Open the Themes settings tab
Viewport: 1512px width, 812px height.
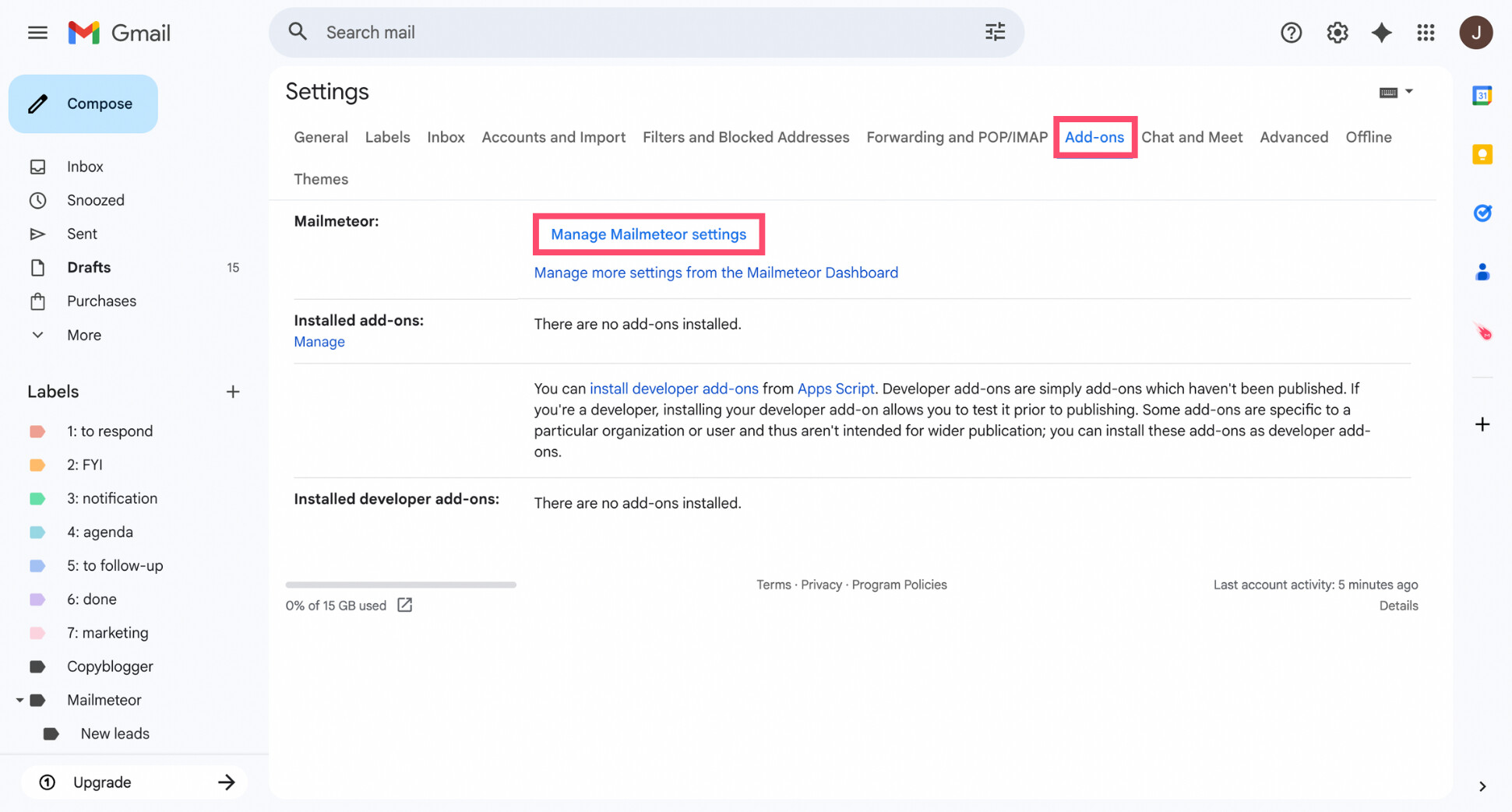tap(320, 178)
